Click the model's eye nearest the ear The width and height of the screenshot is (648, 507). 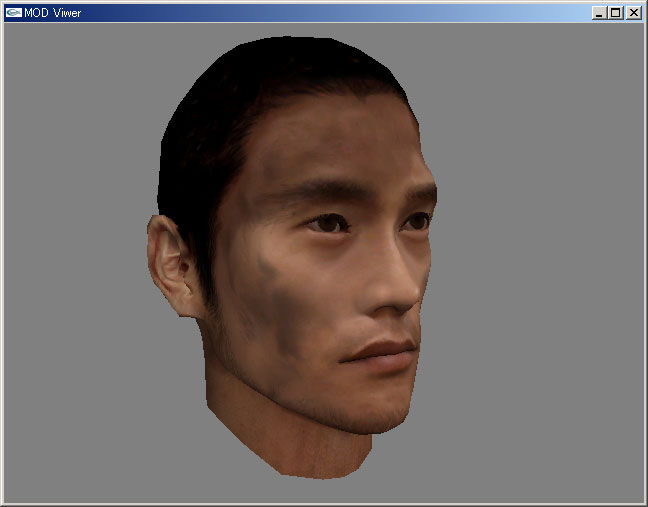pyautogui.click(x=327, y=225)
